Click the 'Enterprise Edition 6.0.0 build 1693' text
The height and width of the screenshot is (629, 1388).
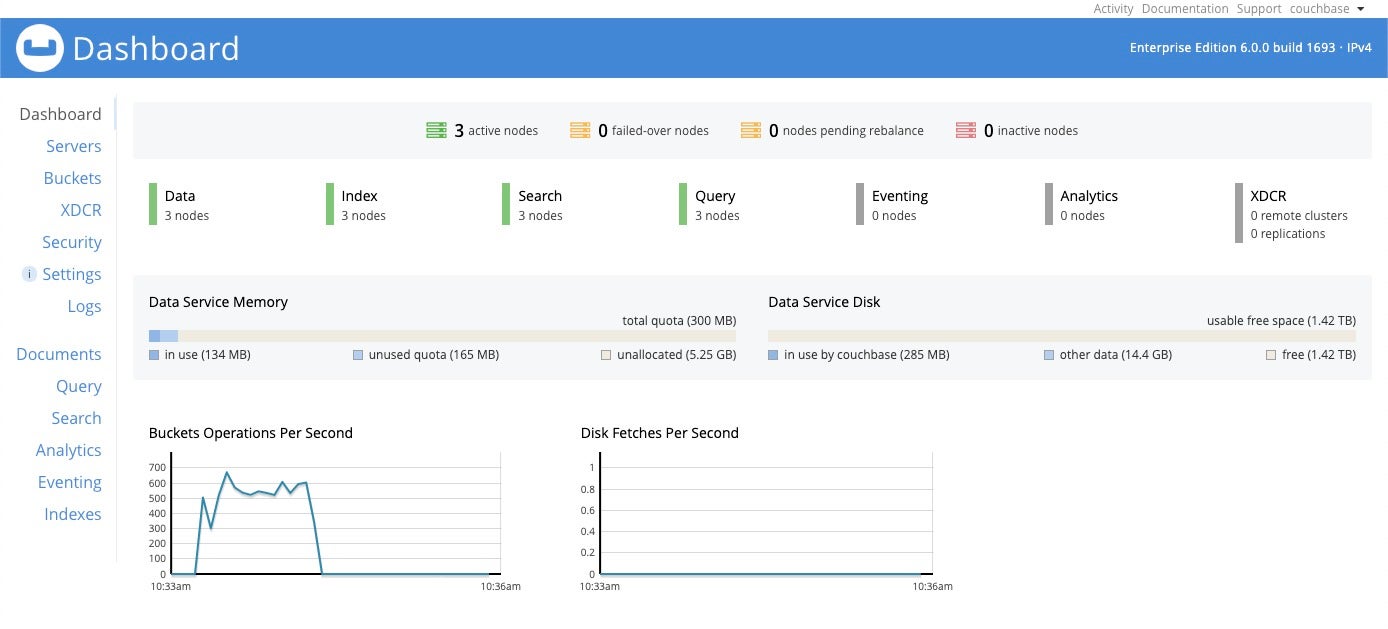coord(1232,48)
